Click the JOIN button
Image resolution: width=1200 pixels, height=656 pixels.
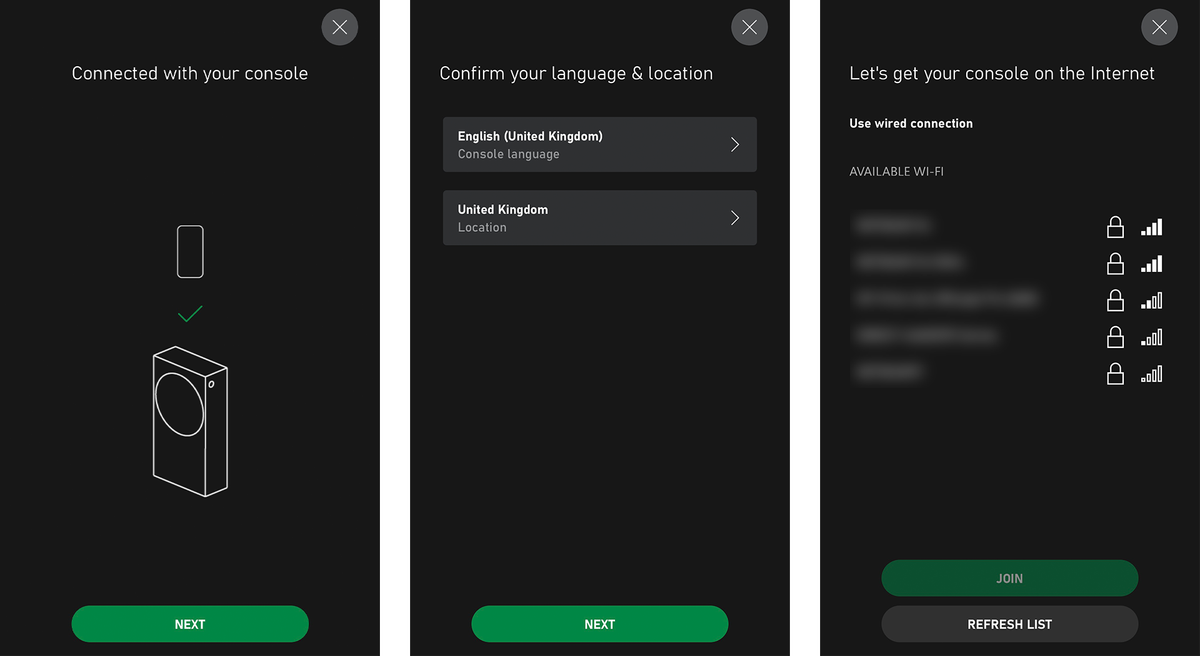tap(1010, 578)
